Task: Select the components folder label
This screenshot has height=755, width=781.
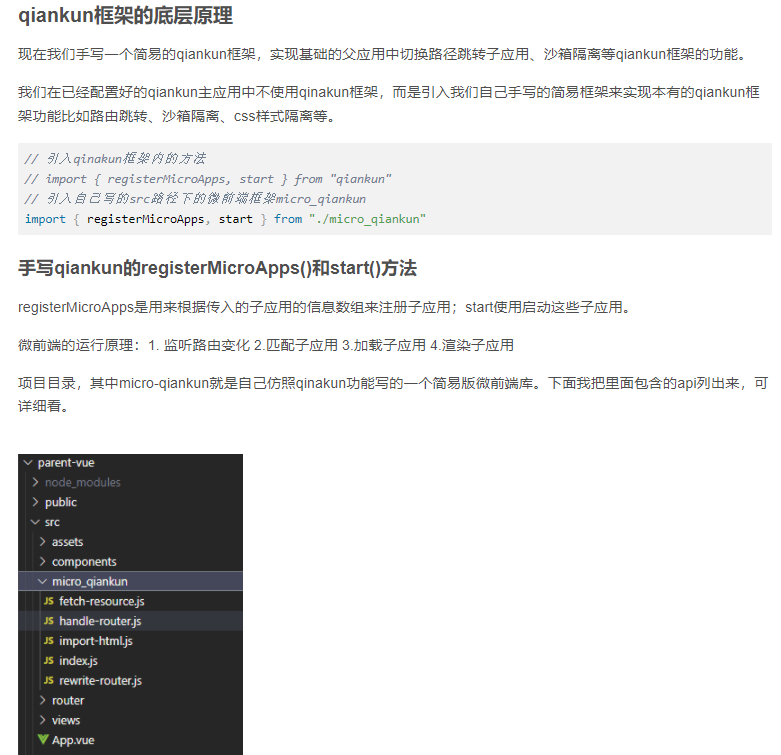Action: 84,562
